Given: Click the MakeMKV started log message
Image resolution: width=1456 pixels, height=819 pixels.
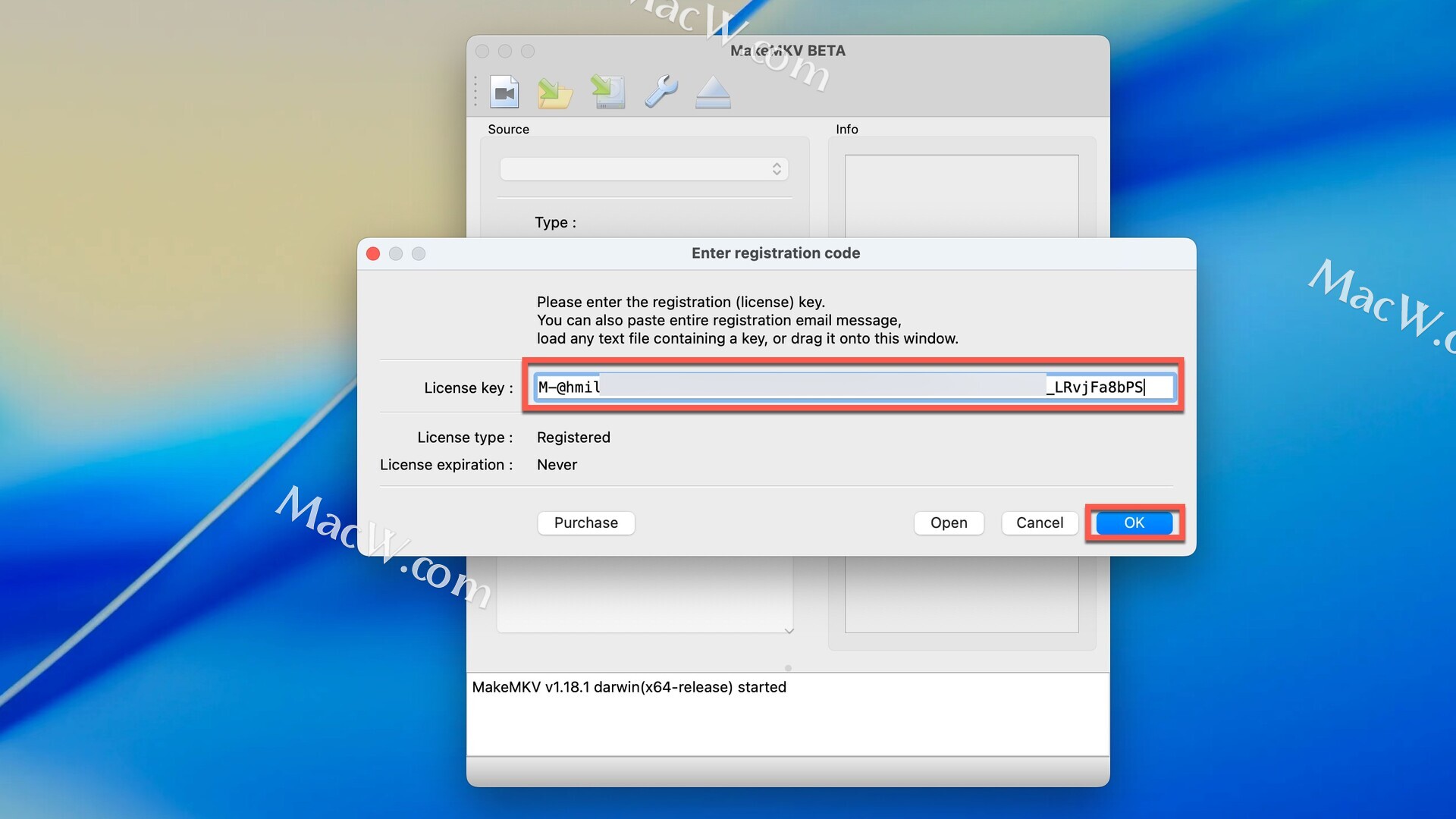Looking at the screenshot, I should [629, 687].
